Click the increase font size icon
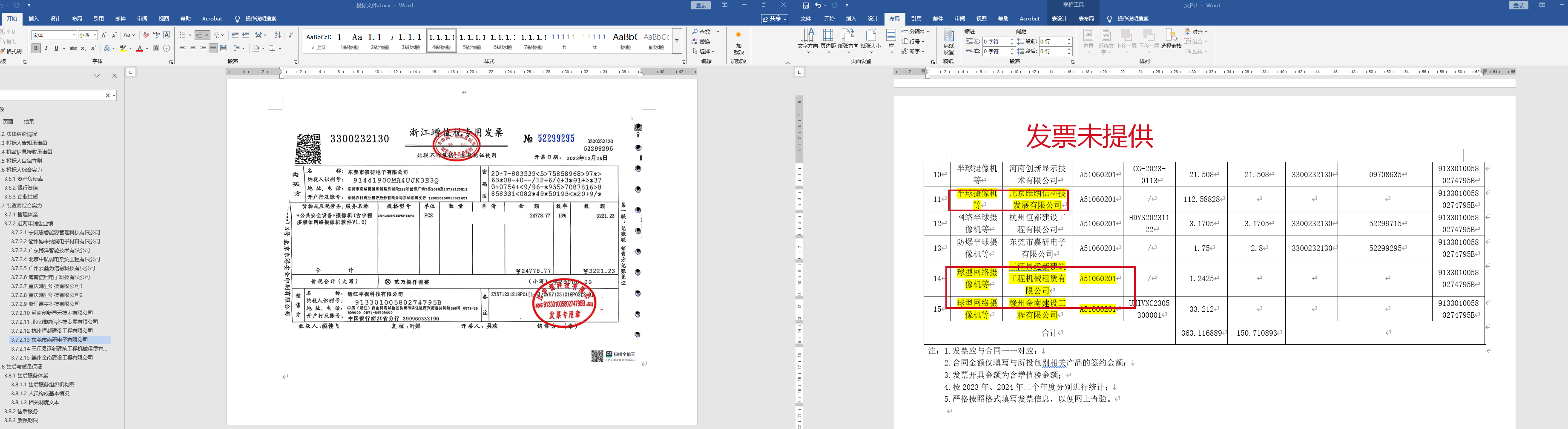 click(x=104, y=35)
